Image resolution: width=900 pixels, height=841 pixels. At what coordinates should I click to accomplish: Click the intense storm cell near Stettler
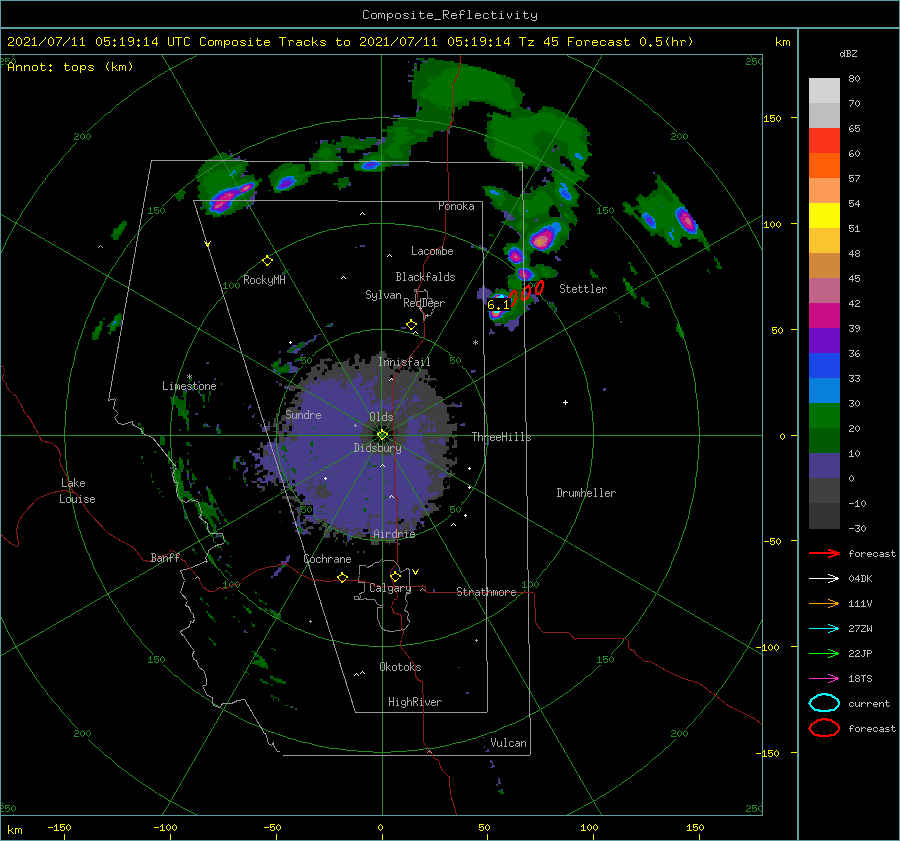pos(542,238)
